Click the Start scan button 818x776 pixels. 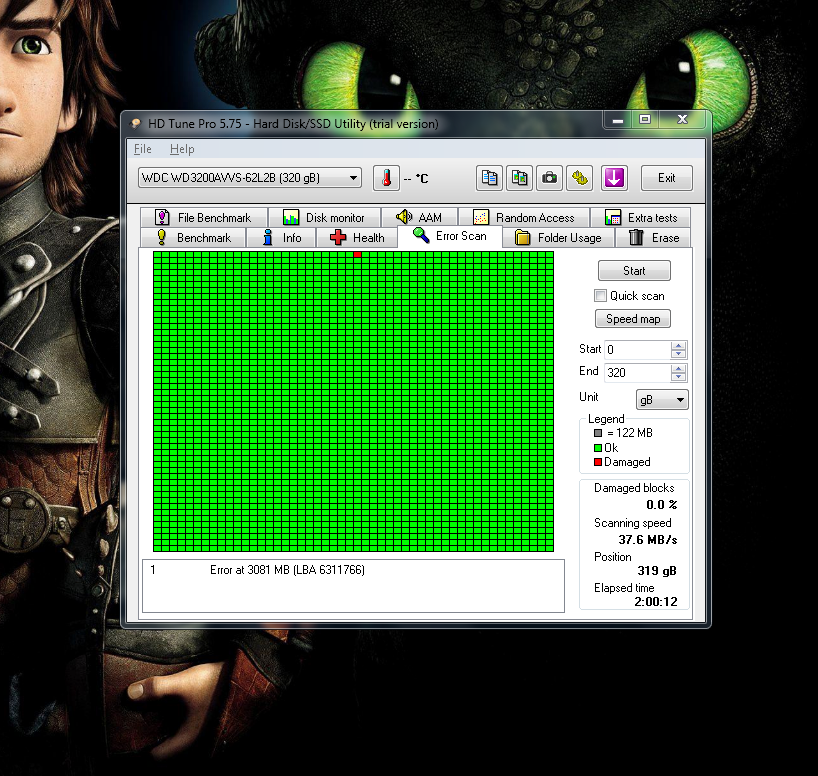pos(634,270)
